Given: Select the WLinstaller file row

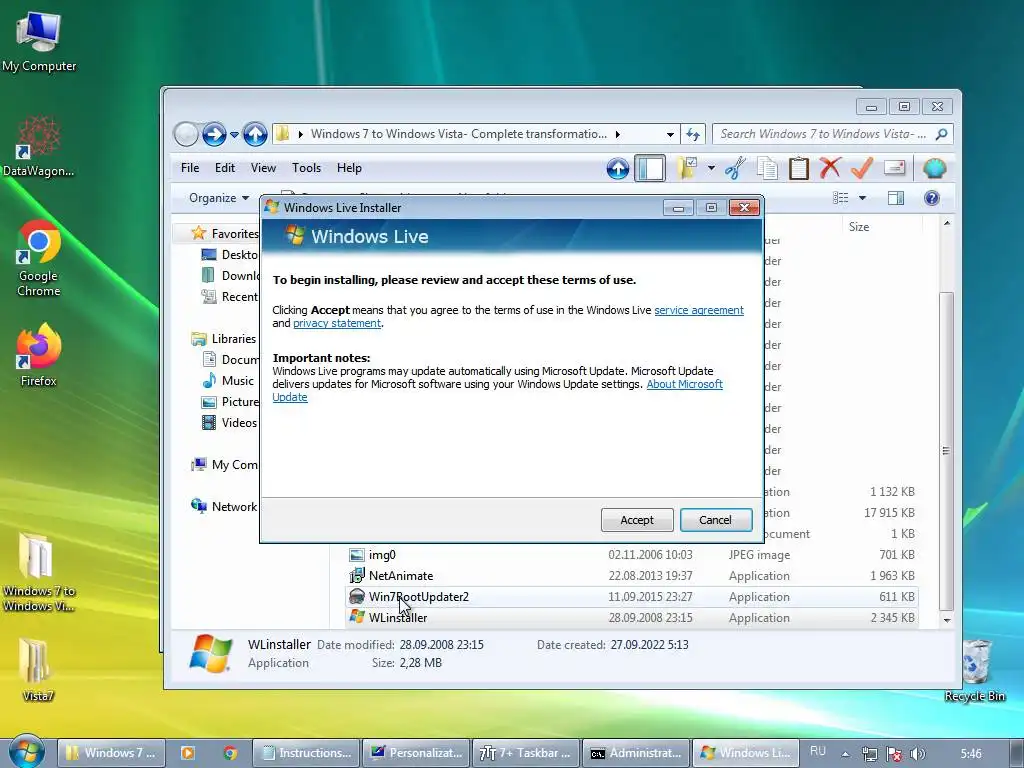Looking at the screenshot, I should (x=631, y=618).
